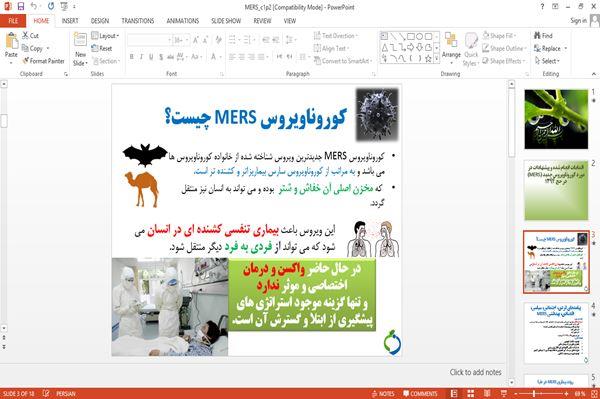The width and height of the screenshot is (600, 399).
Task: Toggle center text alignment
Action: (x=242, y=57)
